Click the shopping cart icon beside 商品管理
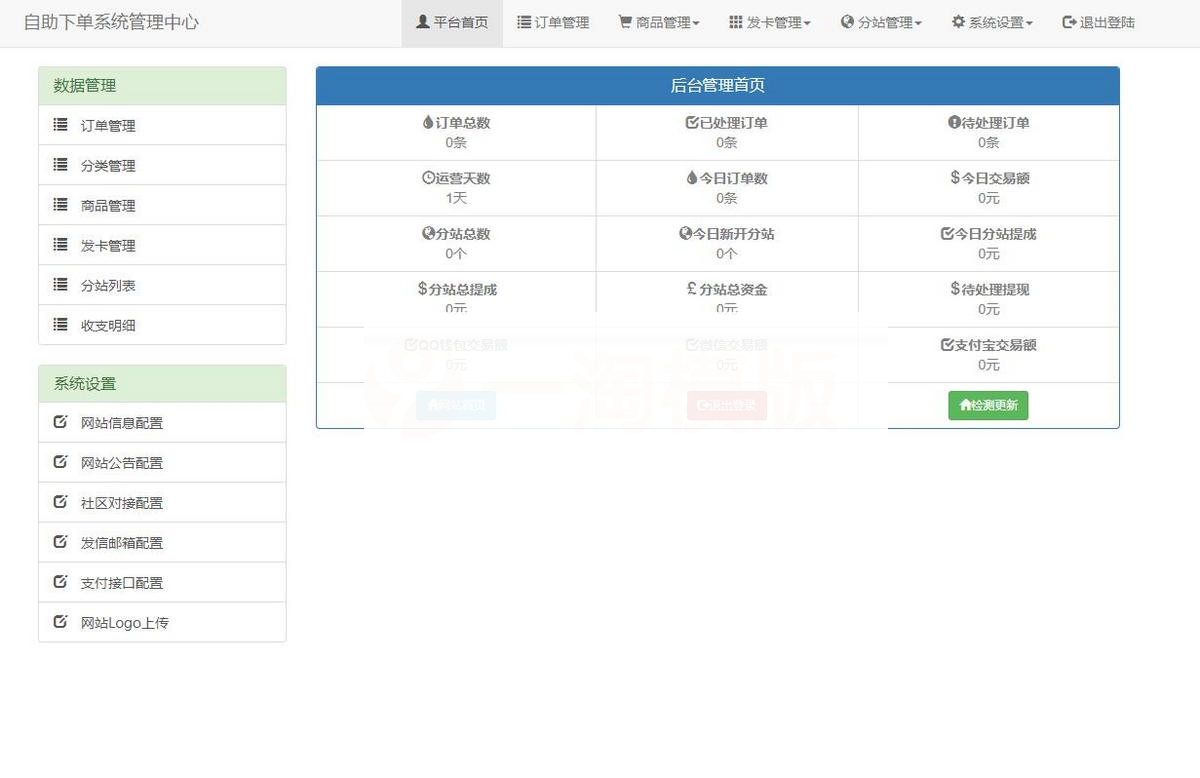Viewport: 1200px width, 778px height. [624, 22]
